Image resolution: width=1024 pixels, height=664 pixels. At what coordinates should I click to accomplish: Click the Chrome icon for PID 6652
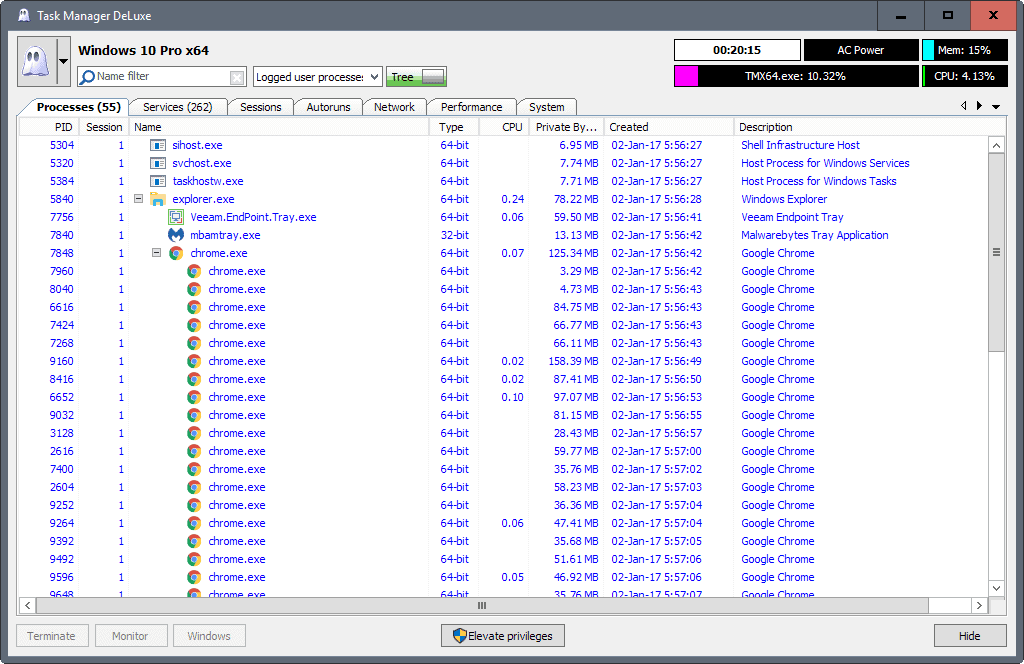[x=194, y=397]
